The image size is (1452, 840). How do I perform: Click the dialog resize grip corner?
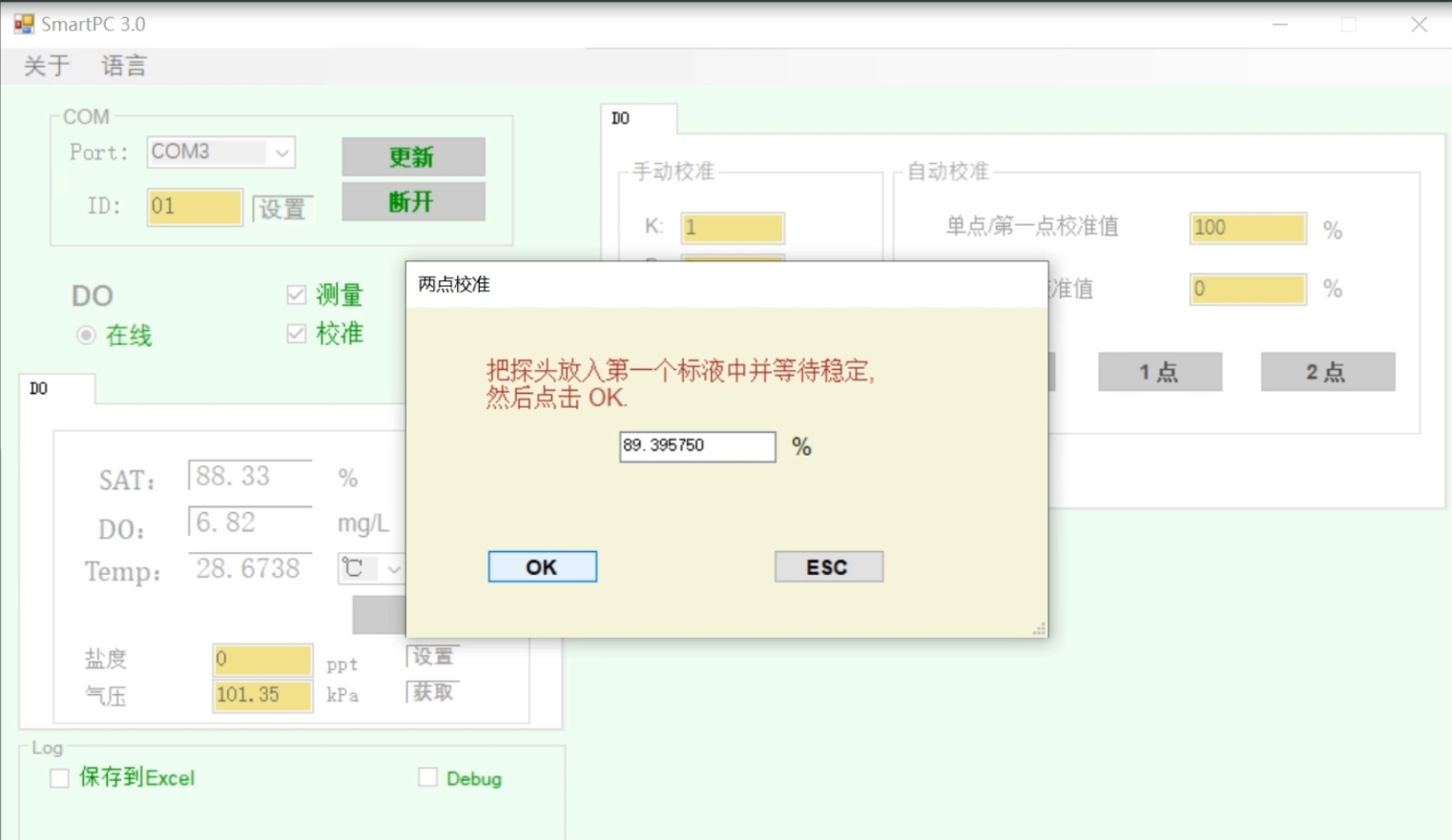[1040, 629]
